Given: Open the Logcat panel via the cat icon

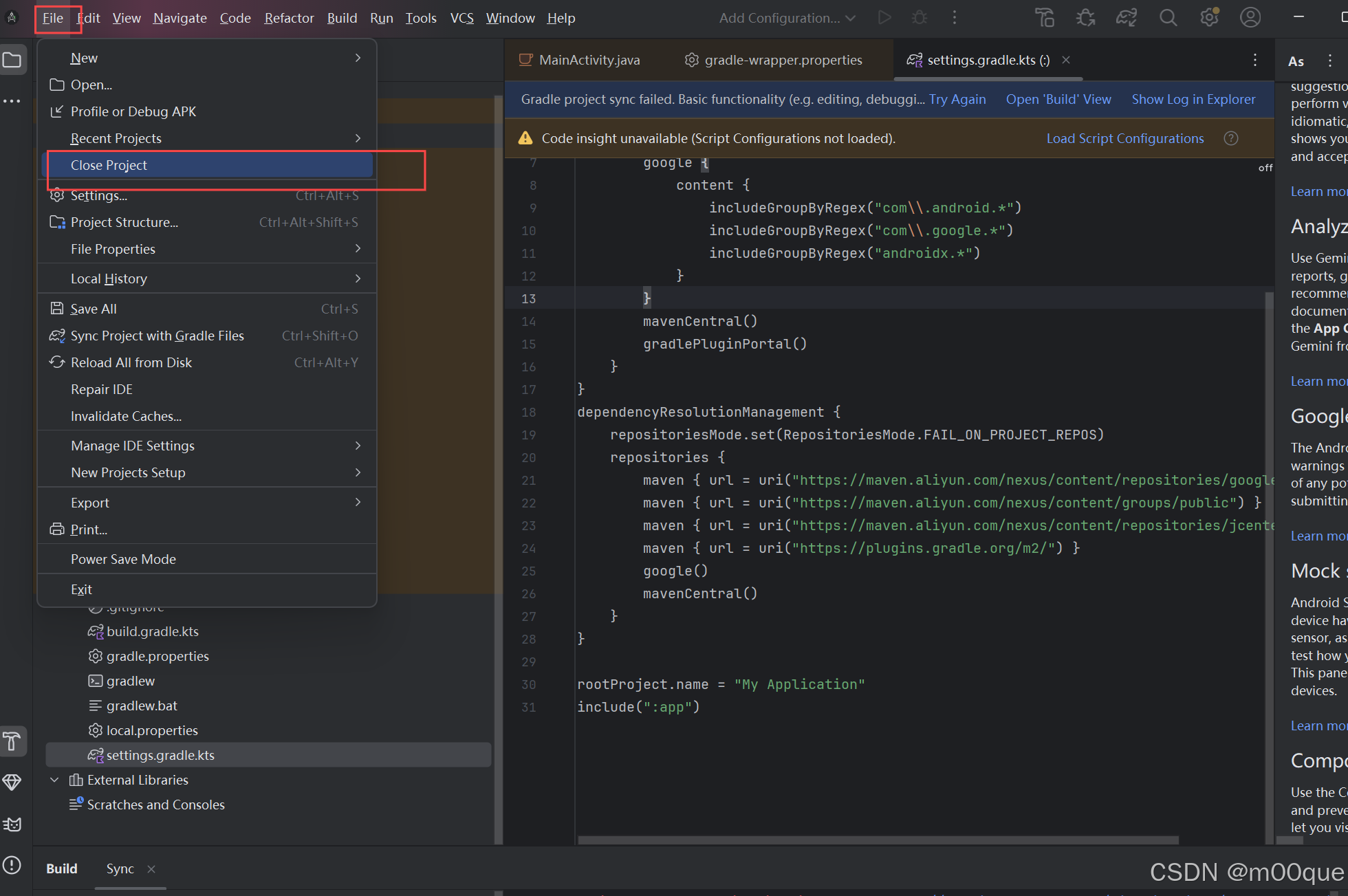Looking at the screenshot, I should point(14,824).
